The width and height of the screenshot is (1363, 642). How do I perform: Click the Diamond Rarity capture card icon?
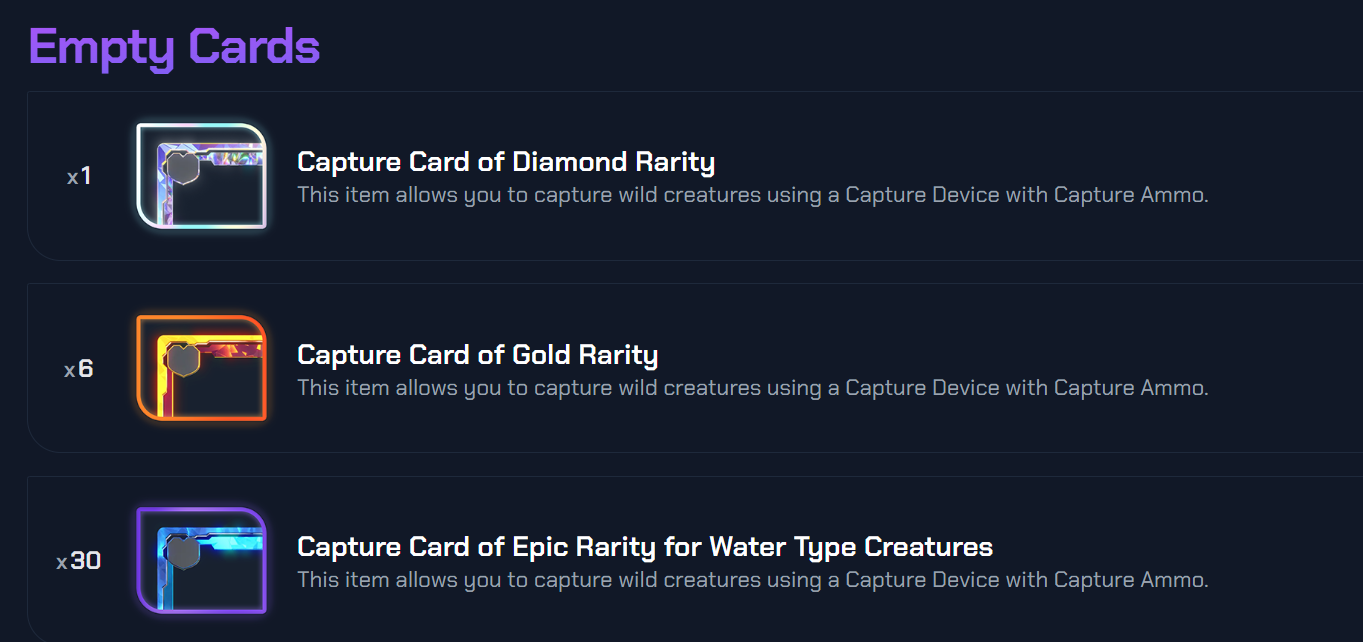[x=202, y=177]
